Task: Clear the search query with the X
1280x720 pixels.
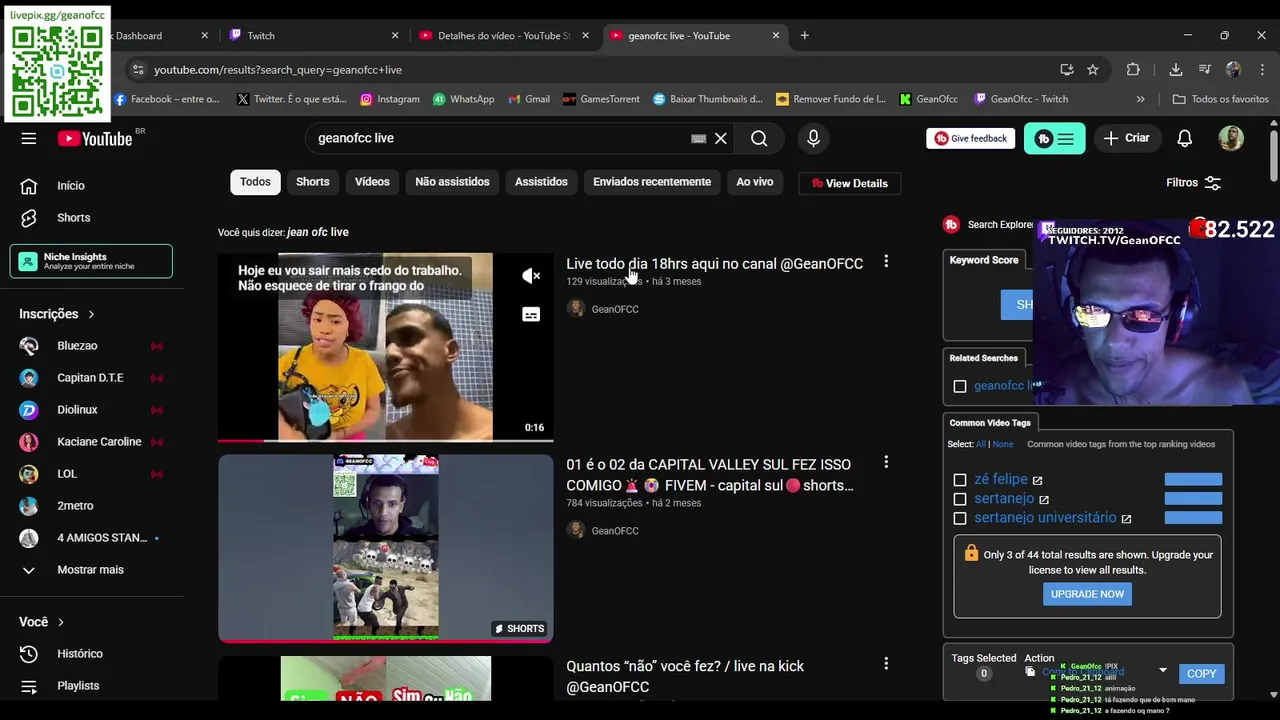Action: pos(720,138)
